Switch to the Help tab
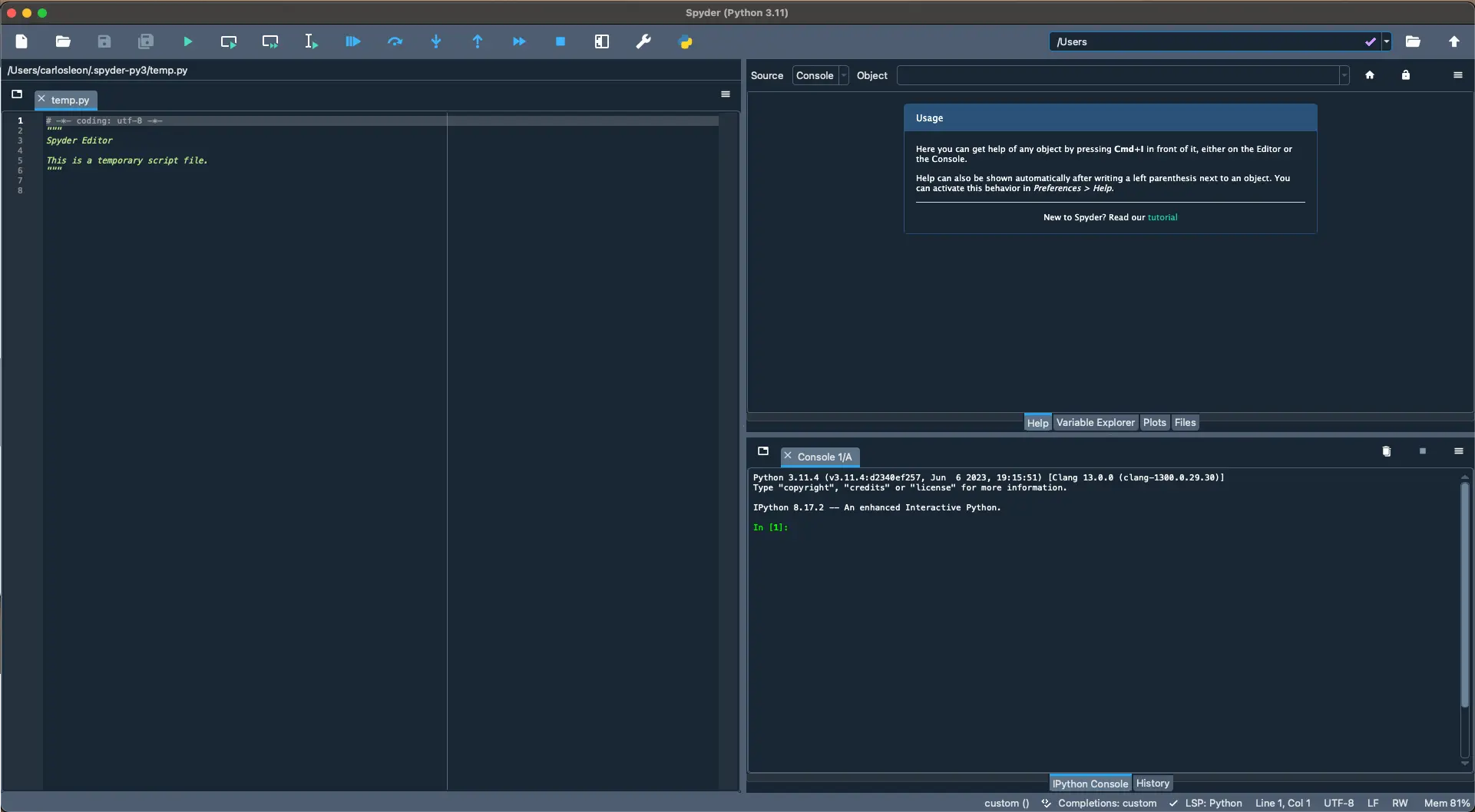1475x812 pixels. pos(1037,423)
